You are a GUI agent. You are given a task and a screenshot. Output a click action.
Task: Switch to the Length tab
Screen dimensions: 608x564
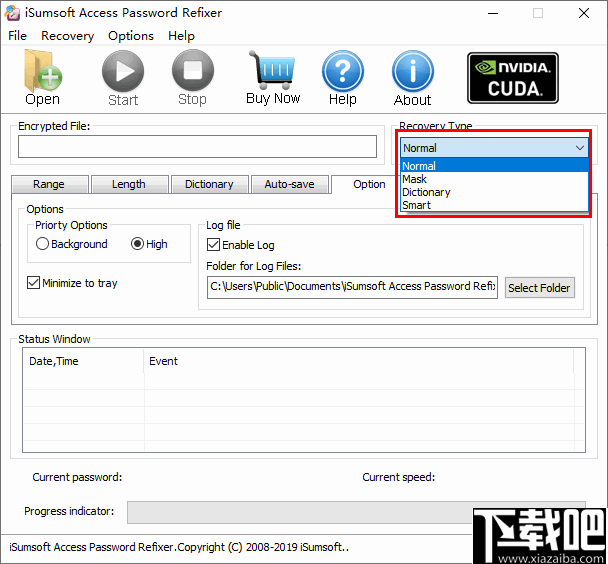click(x=129, y=184)
